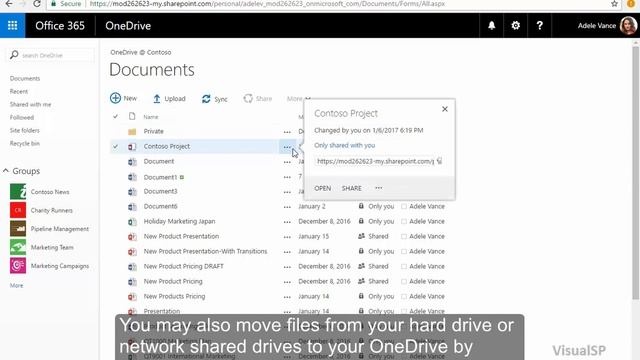Click Private folder icon
This screenshot has width=640, height=360.
[x=132, y=131]
